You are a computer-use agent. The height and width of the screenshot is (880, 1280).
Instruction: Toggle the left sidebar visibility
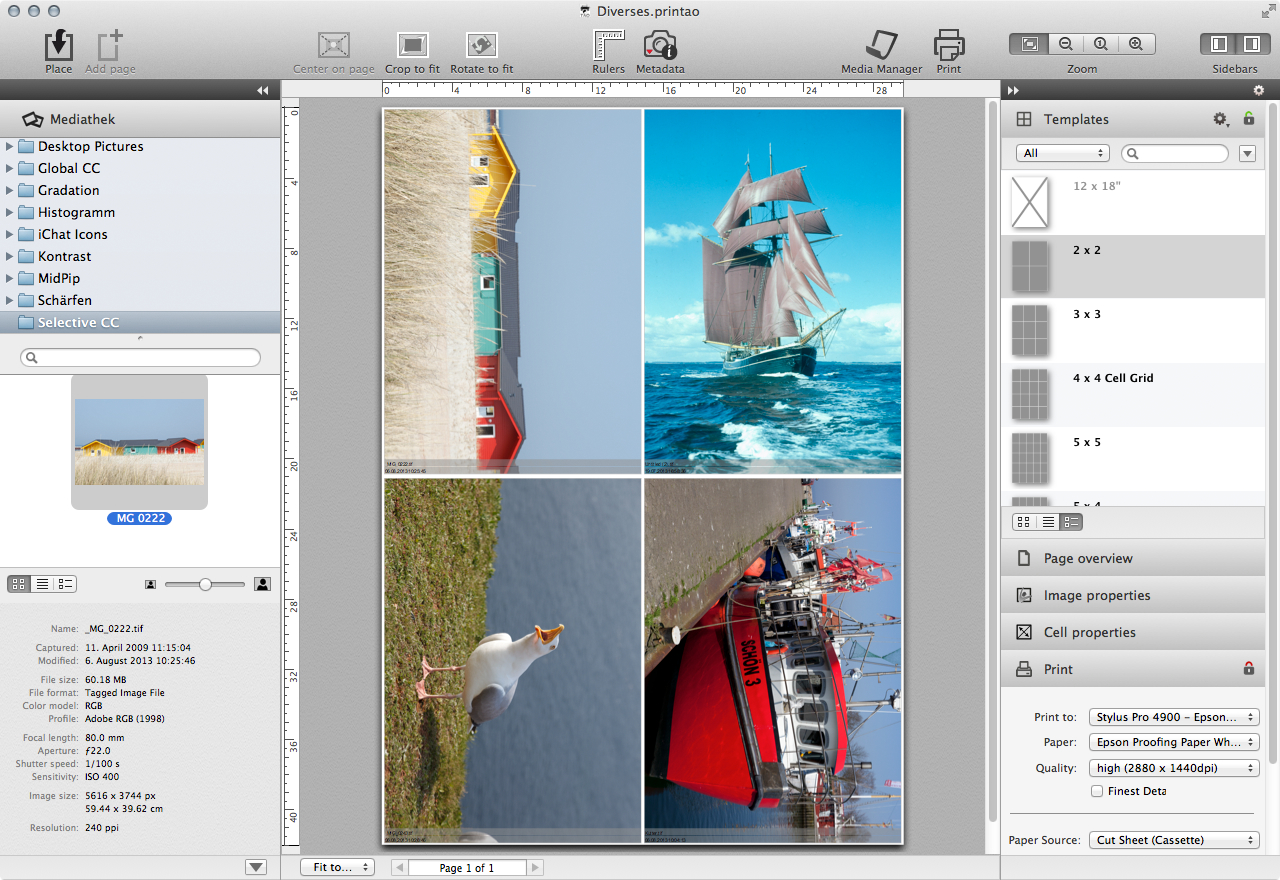(x=1218, y=44)
